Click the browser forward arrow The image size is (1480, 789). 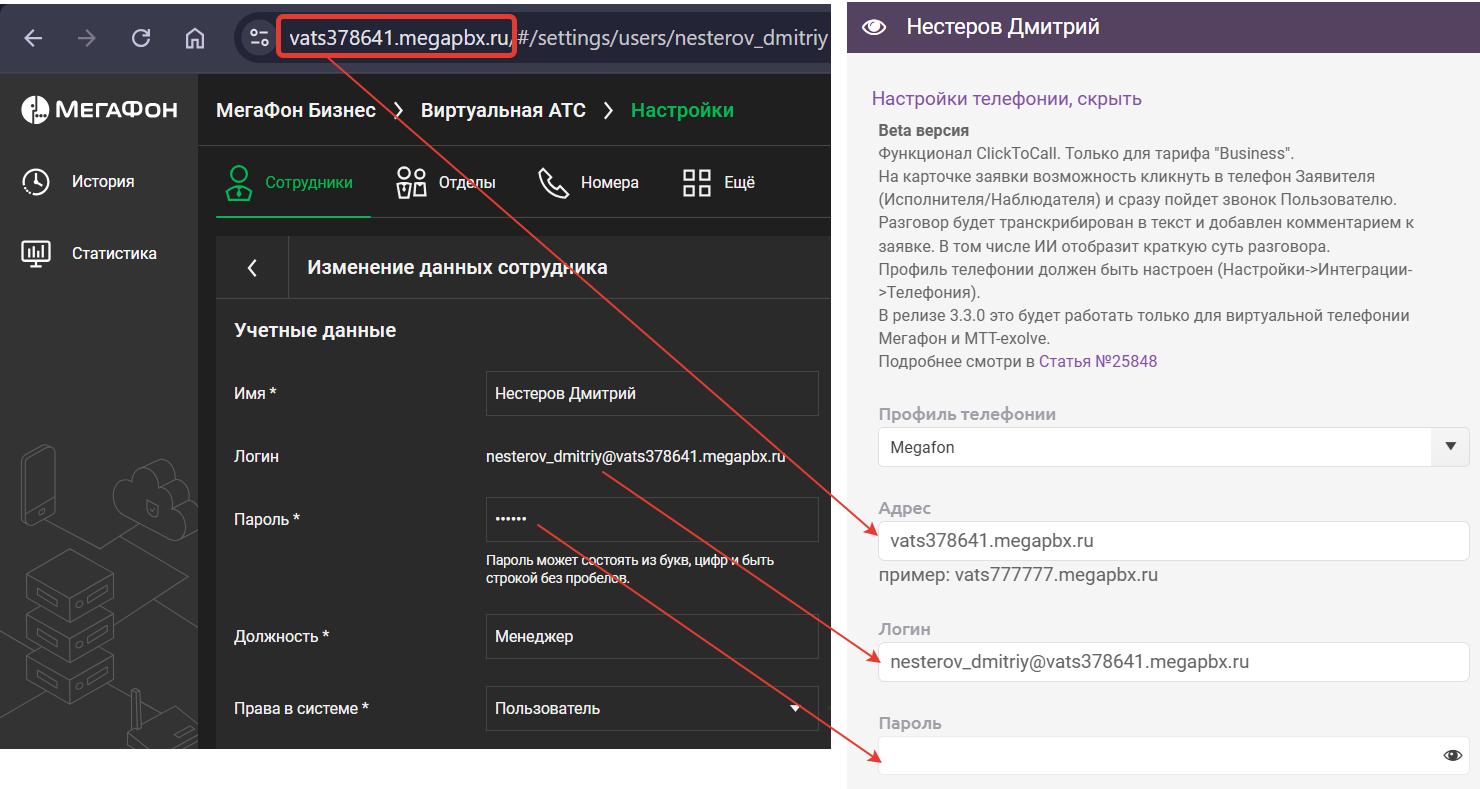pos(87,38)
